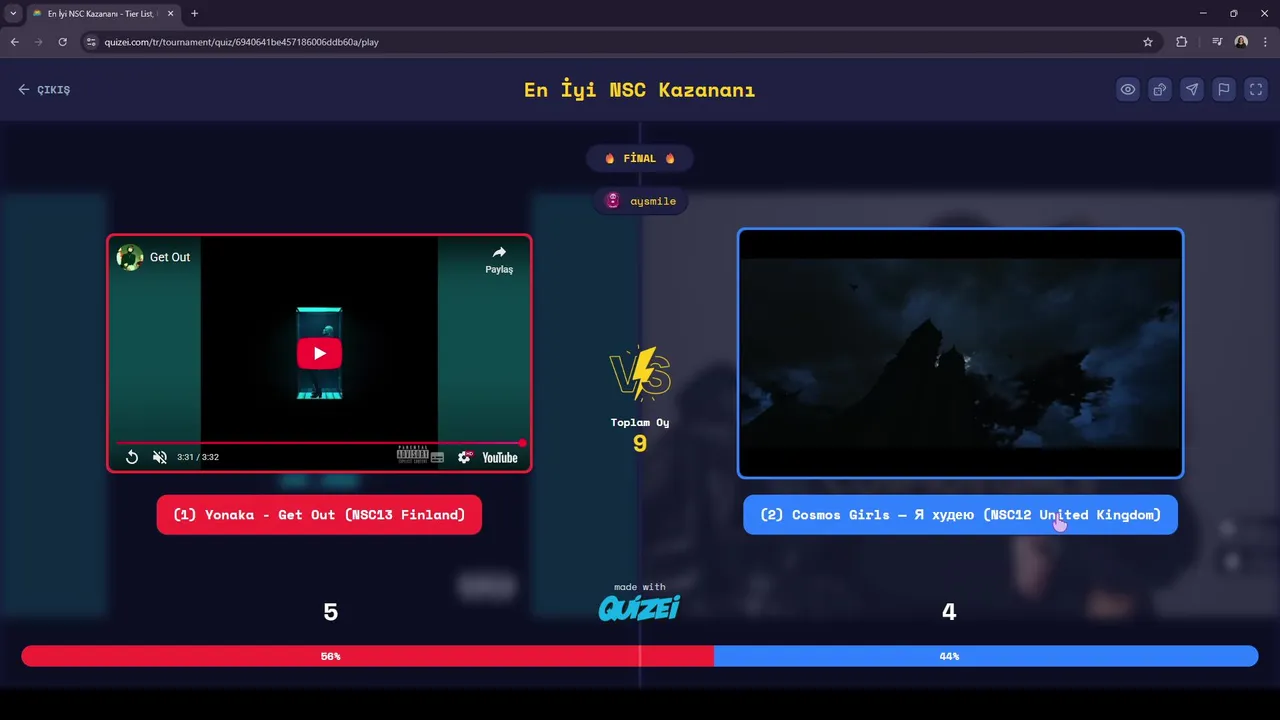This screenshot has height=720, width=1280.
Task: Click the video time 3:31 / 3:32
Action: pos(198,457)
